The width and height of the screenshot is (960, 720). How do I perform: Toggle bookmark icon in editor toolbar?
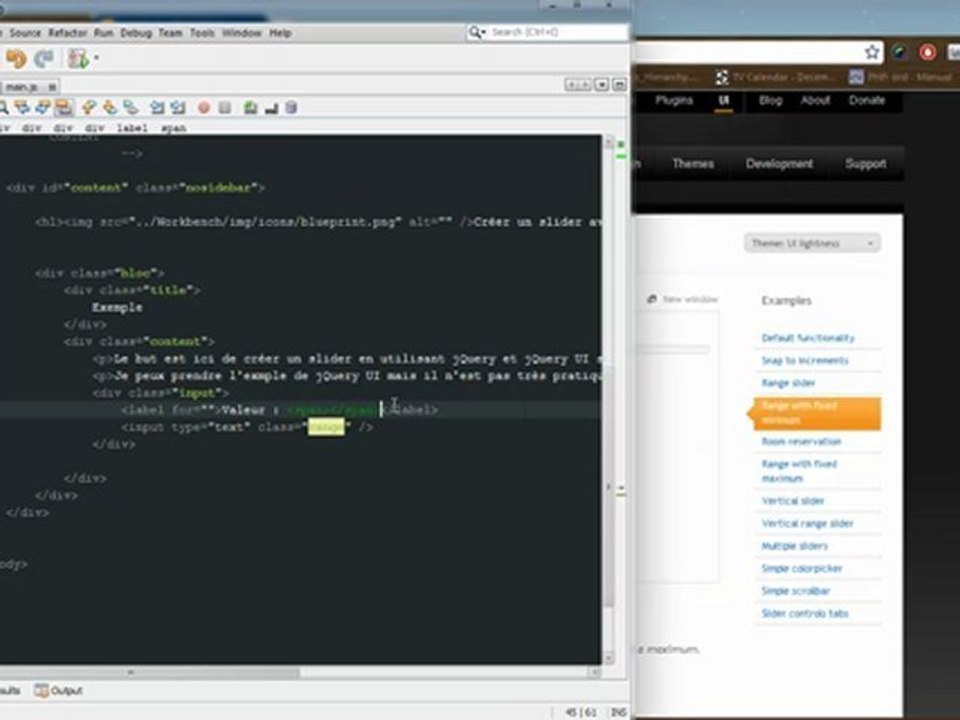[130, 108]
